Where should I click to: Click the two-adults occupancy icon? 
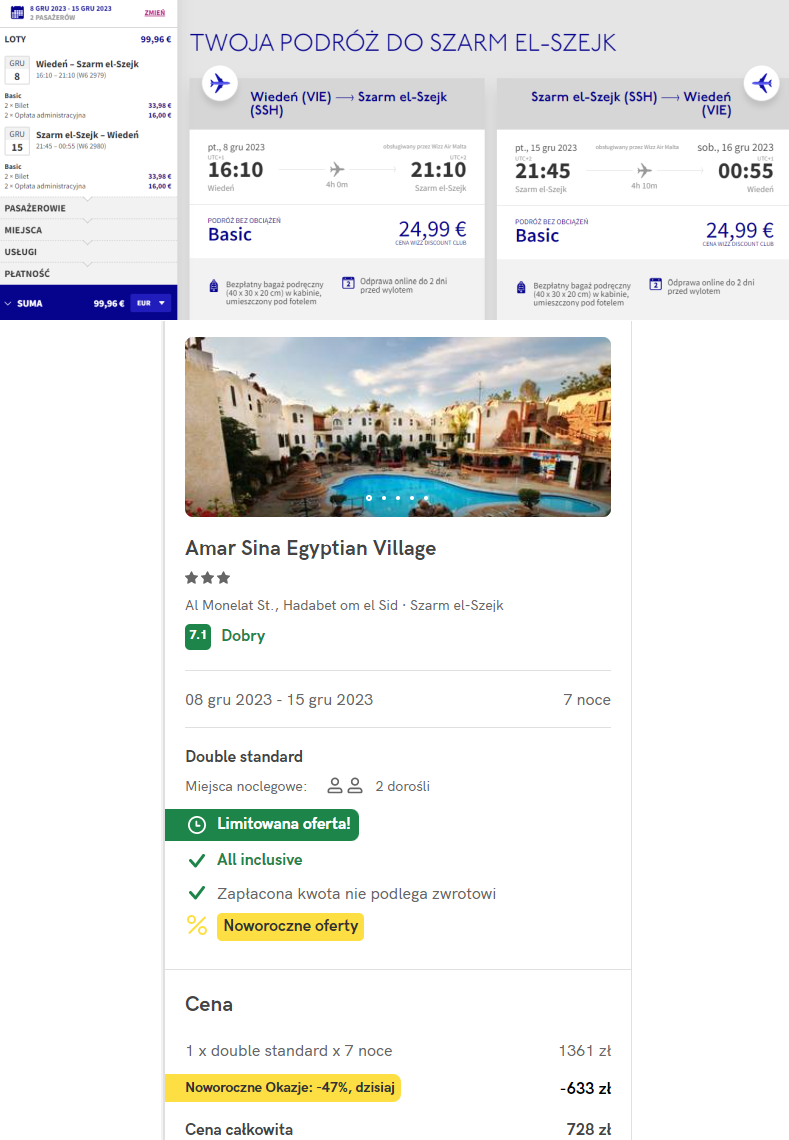[345, 786]
